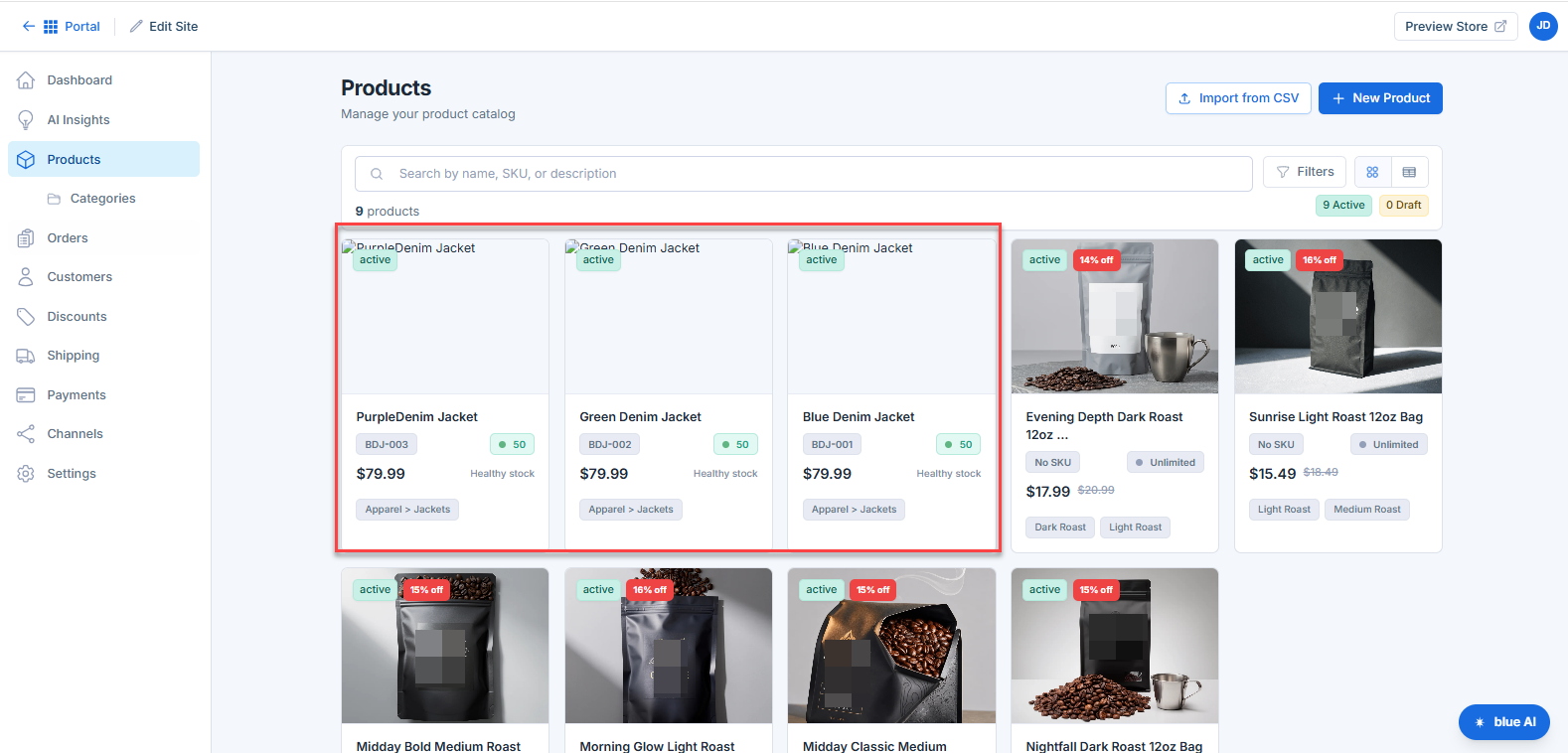The height and width of the screenshot is (753, 1568).
Task: Click the Discounts tag icon
Action: (26, 317)
